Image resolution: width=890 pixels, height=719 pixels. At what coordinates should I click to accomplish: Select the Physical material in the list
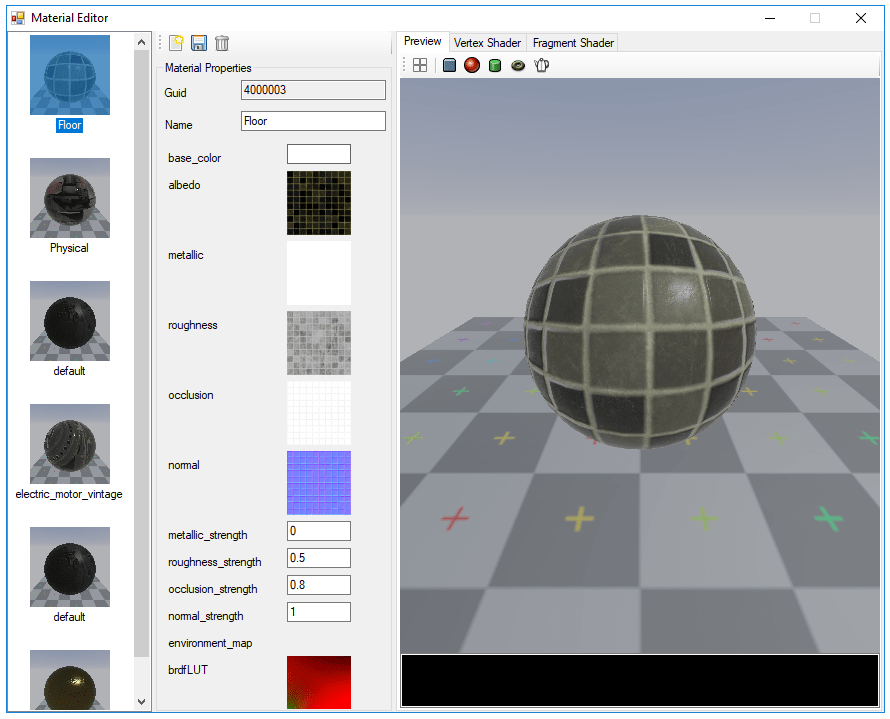point(69,199)
